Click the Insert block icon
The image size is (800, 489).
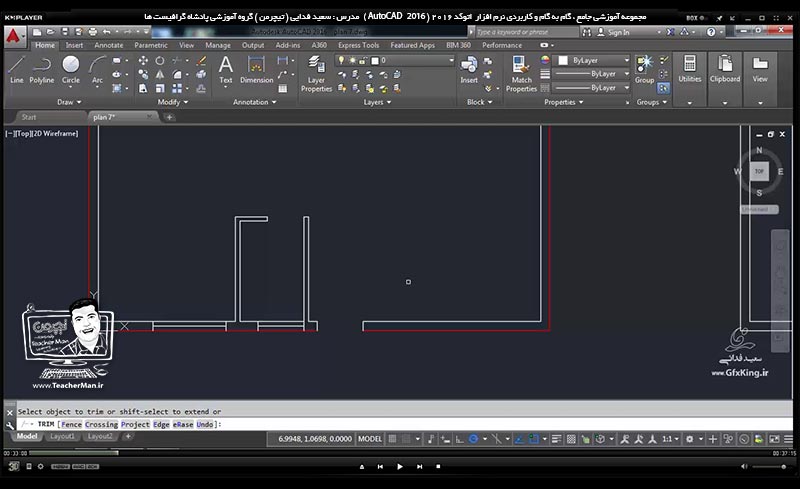[468, 69]
